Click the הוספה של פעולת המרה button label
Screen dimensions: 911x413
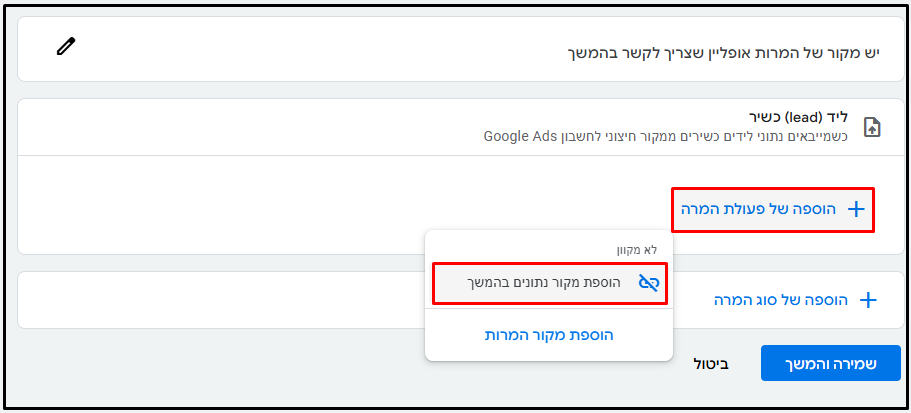pyautogui.click(x=755, y=210)
